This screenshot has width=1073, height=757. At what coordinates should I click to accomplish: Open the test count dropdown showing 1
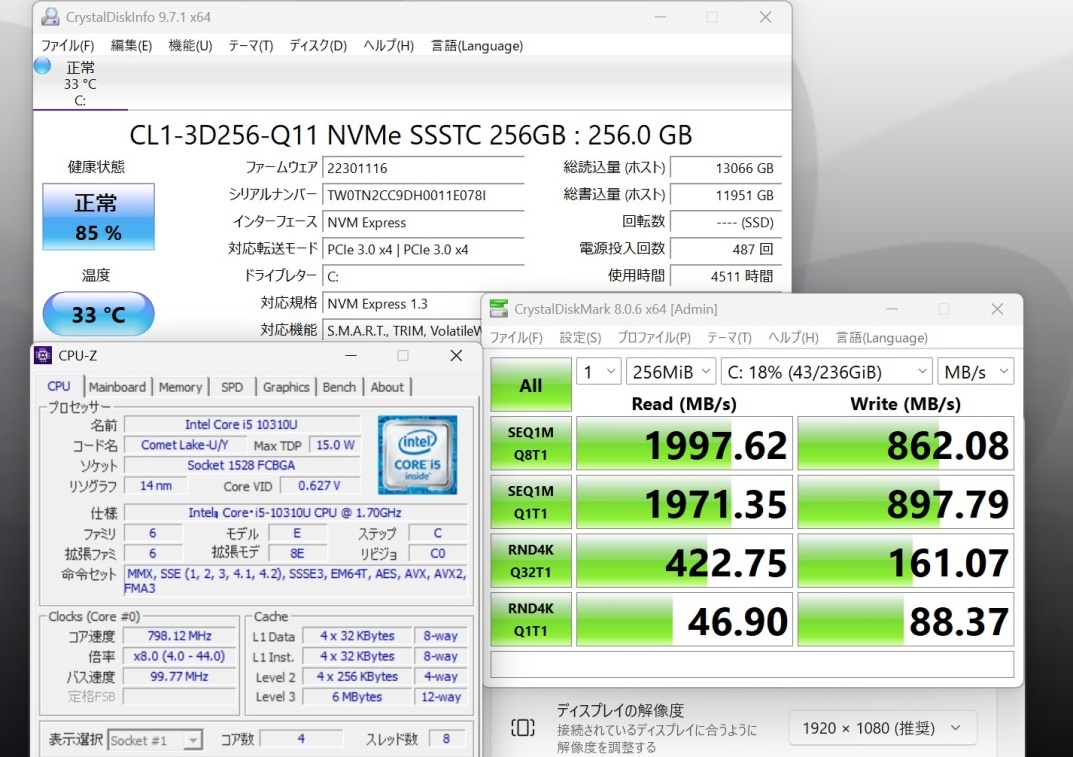pyautogui.click(x=599, y=372)
